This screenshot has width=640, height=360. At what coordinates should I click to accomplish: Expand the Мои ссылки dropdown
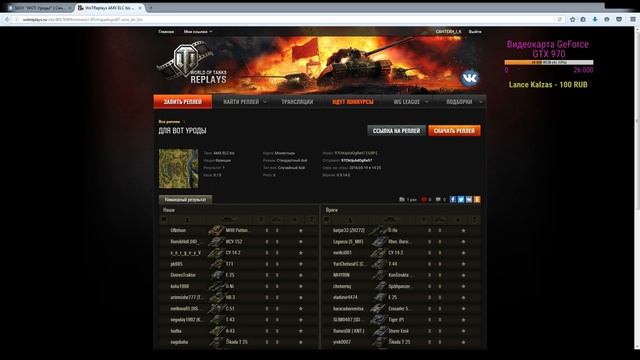click(198, 31)
